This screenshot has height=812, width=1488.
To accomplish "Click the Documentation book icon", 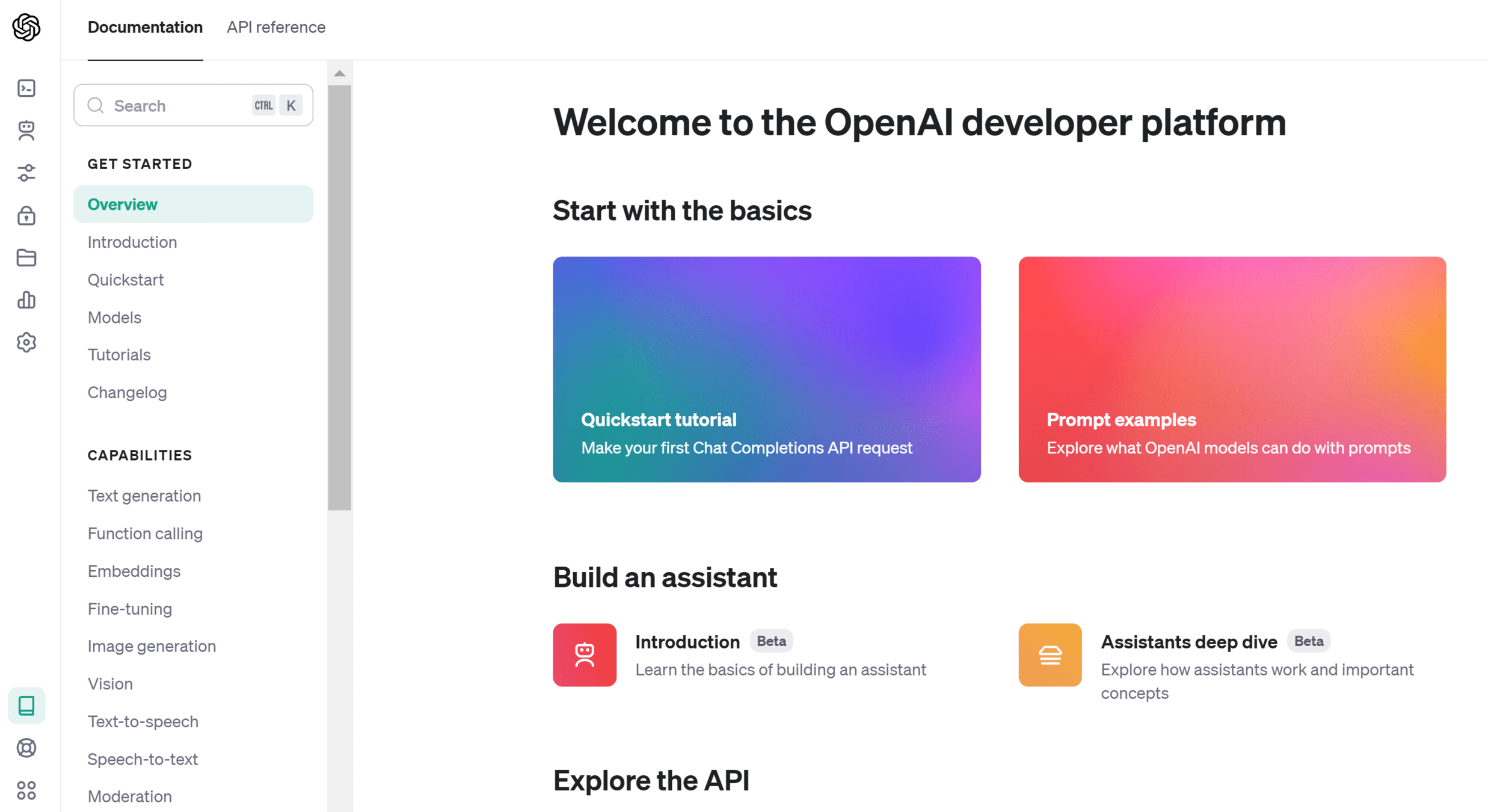I will click(x=26, y=706).
